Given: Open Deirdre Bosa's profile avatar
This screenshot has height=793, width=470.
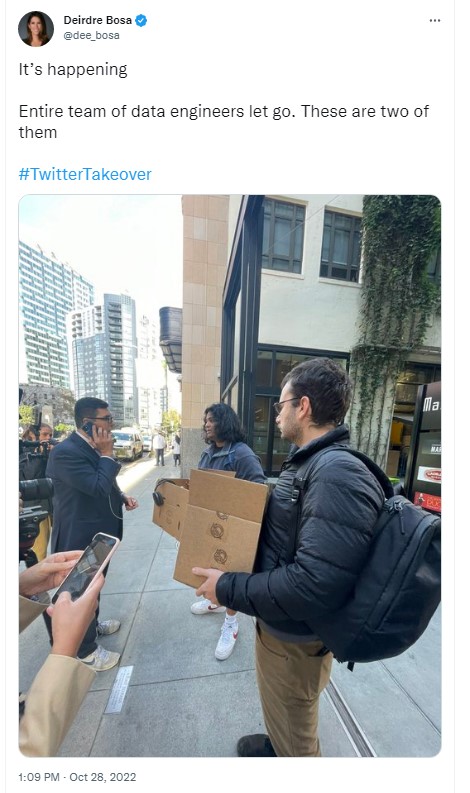Looking at the screenshot, I should (36, 28).
